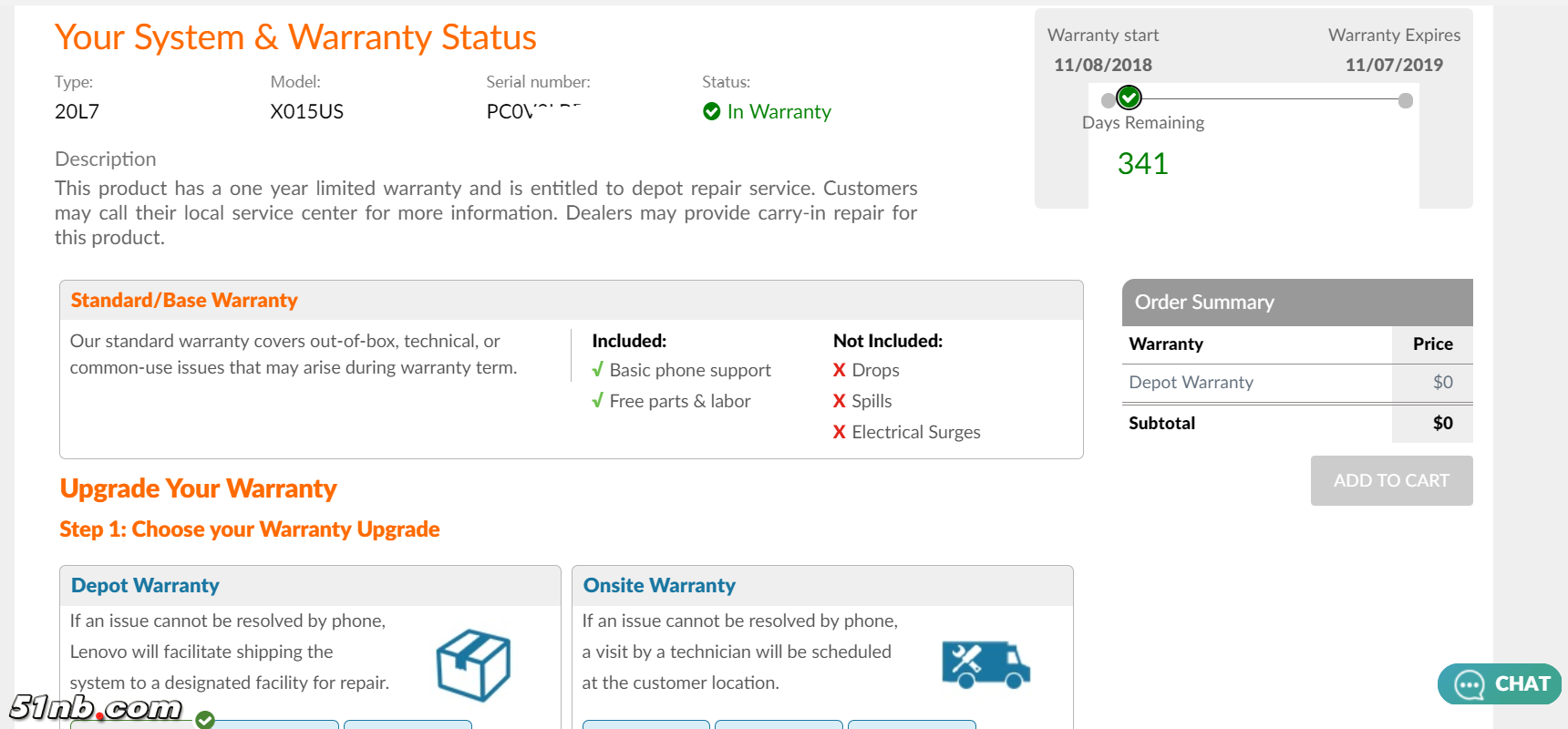The height and width of the screenshot is (729, 1568).
Task: Click checkmark beside Basic phone support
Action: click(x=597, y=370)
